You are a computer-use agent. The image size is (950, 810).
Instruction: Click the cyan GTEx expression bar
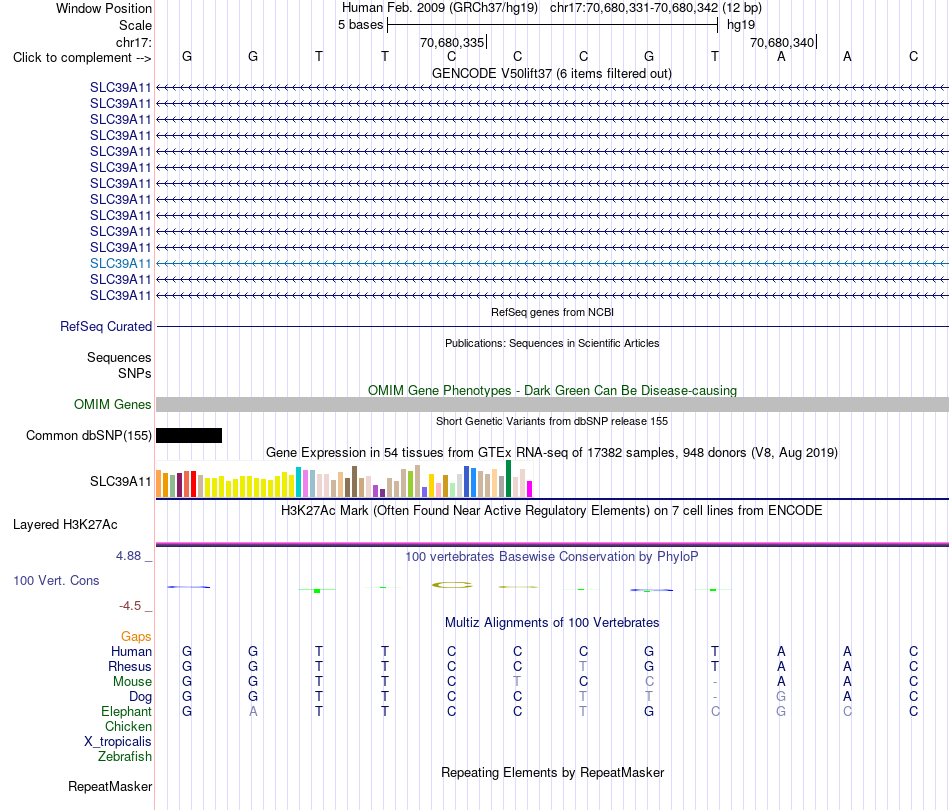click(298, 482)
